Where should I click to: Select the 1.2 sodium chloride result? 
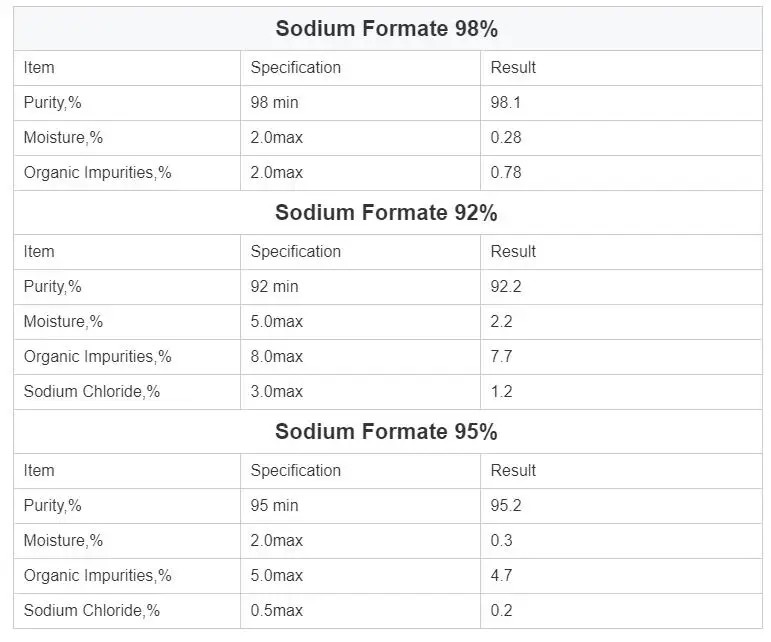[501, 392]
